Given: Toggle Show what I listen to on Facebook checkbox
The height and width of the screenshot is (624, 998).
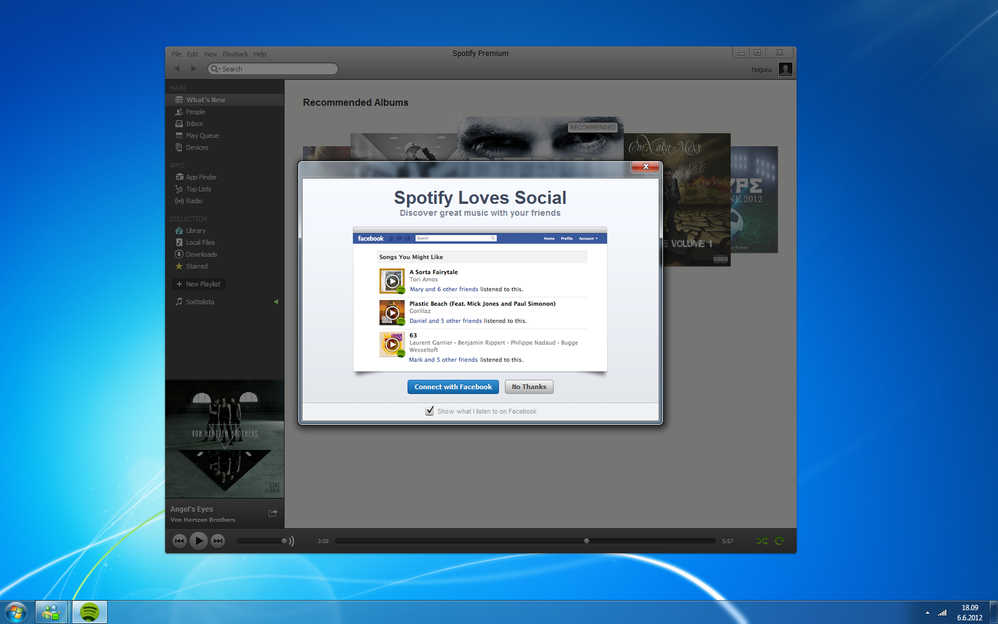Looking at the screenshot, I should pyautogui.click(x=430, y=411).
